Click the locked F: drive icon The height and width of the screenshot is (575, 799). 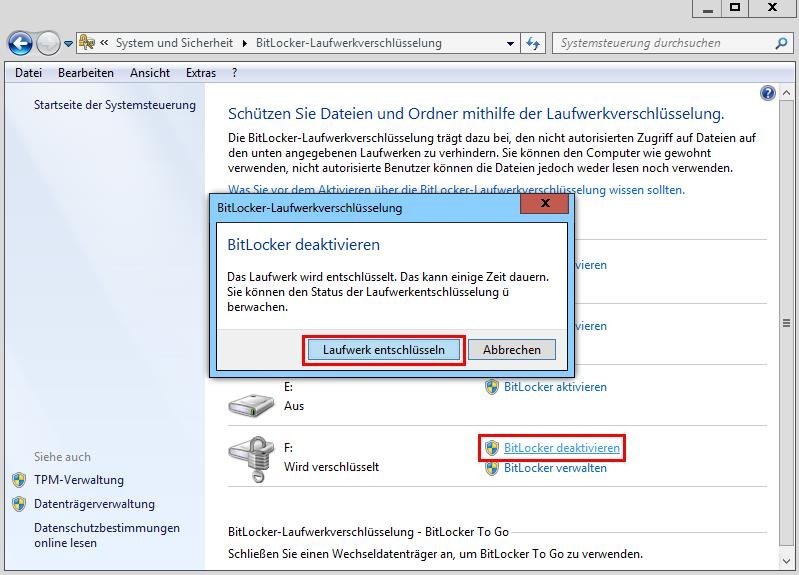click(x=253, y=458)
